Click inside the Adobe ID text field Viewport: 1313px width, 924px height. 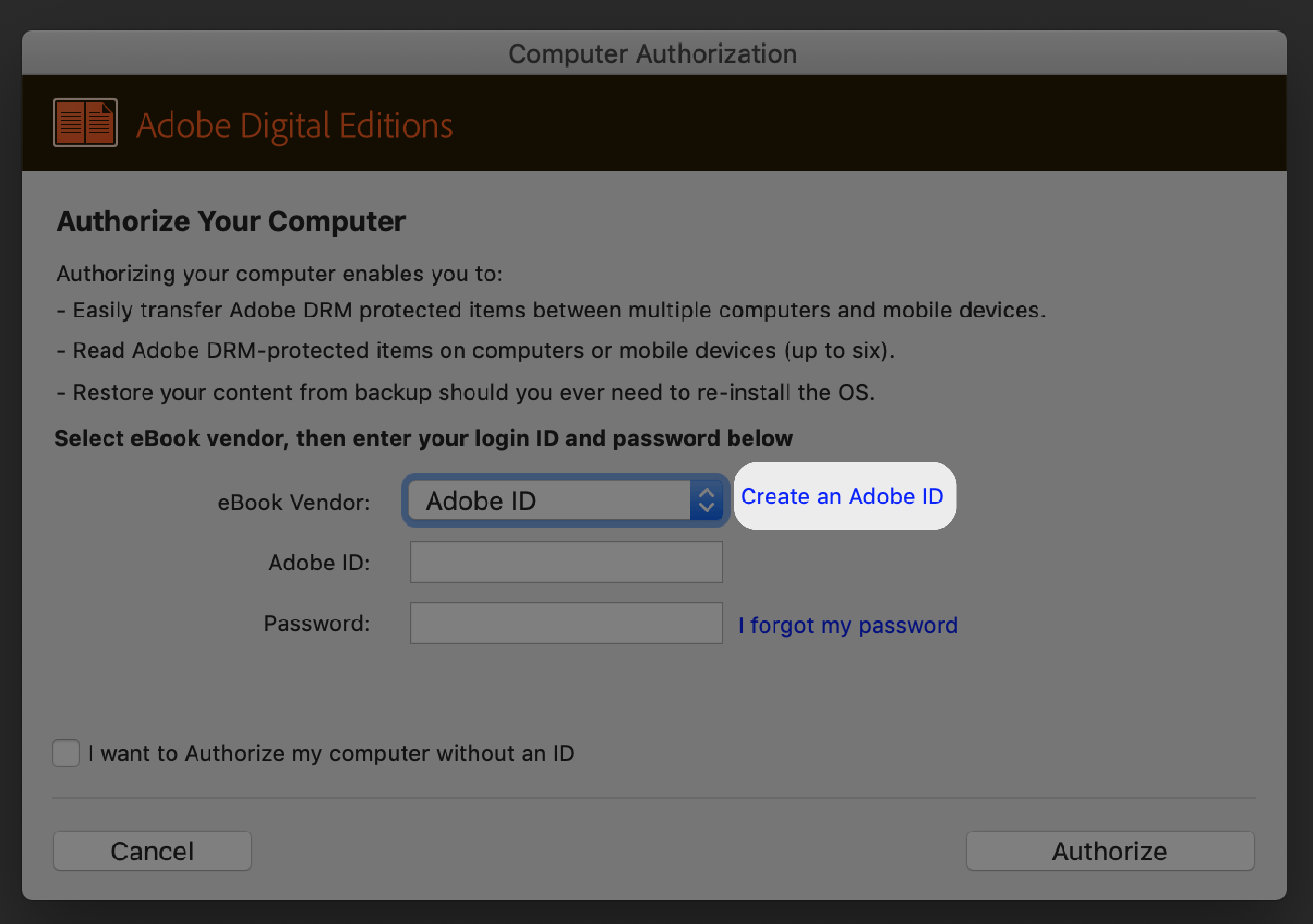click(x=566, y=562)
